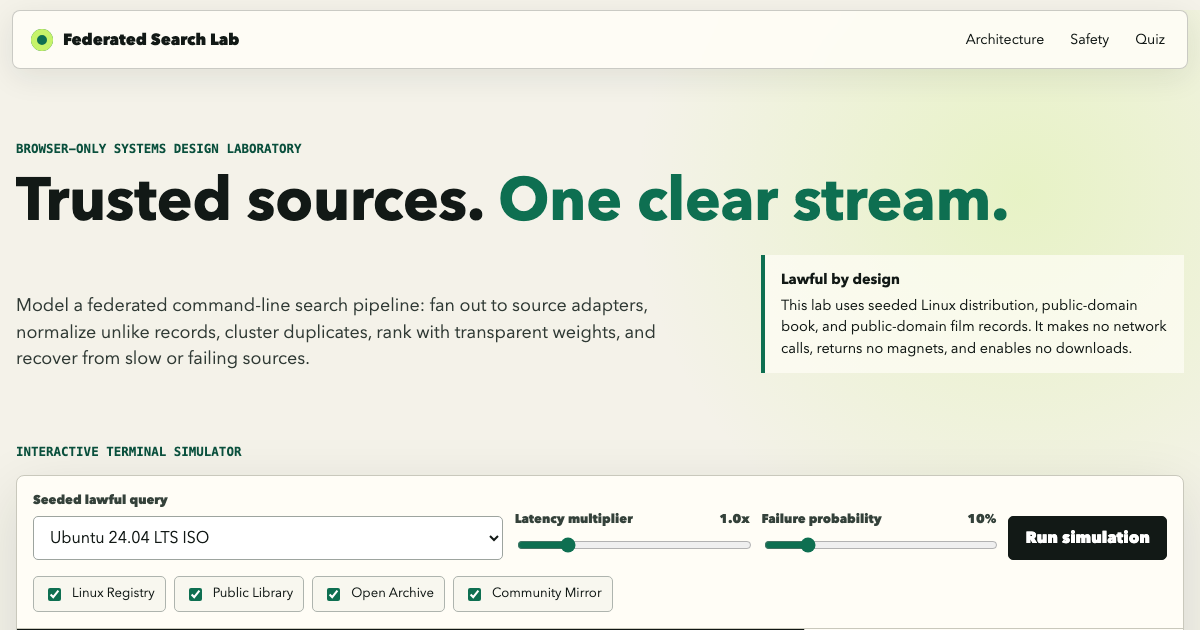Toggle the Public Library source checkbox
The image size is (1200, 630).
(x=195, y=594)
